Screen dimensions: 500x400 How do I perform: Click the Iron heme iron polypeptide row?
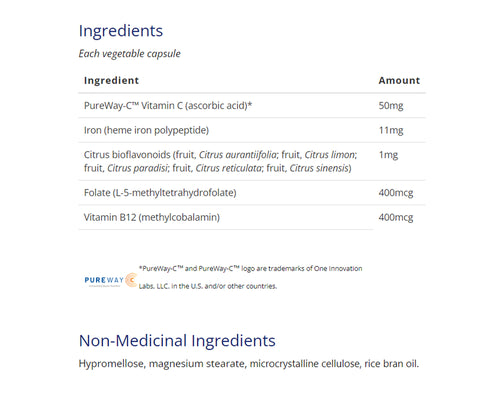[x=252, y=130]
